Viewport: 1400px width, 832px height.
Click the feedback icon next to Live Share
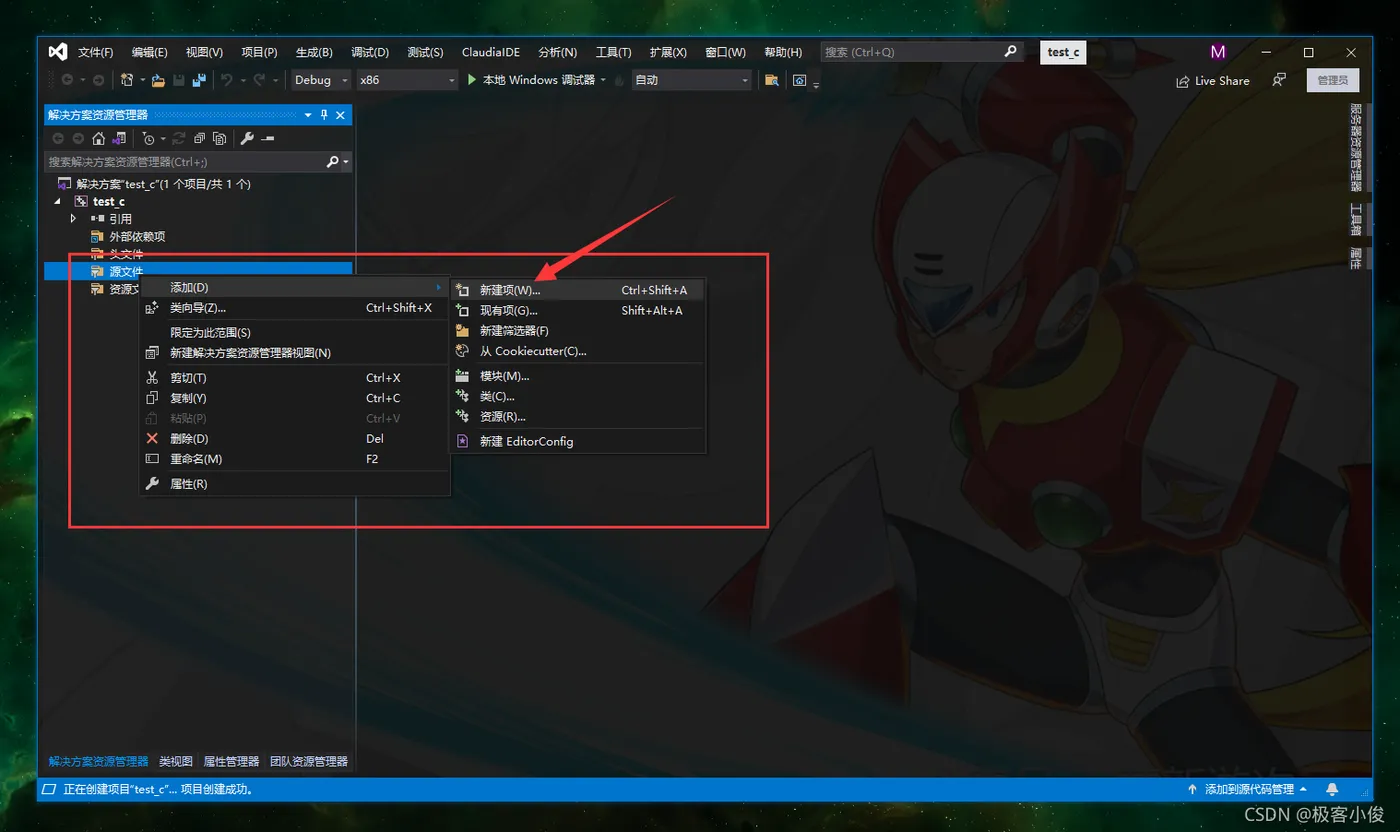pyautogui.click(x=1279, y=80)
